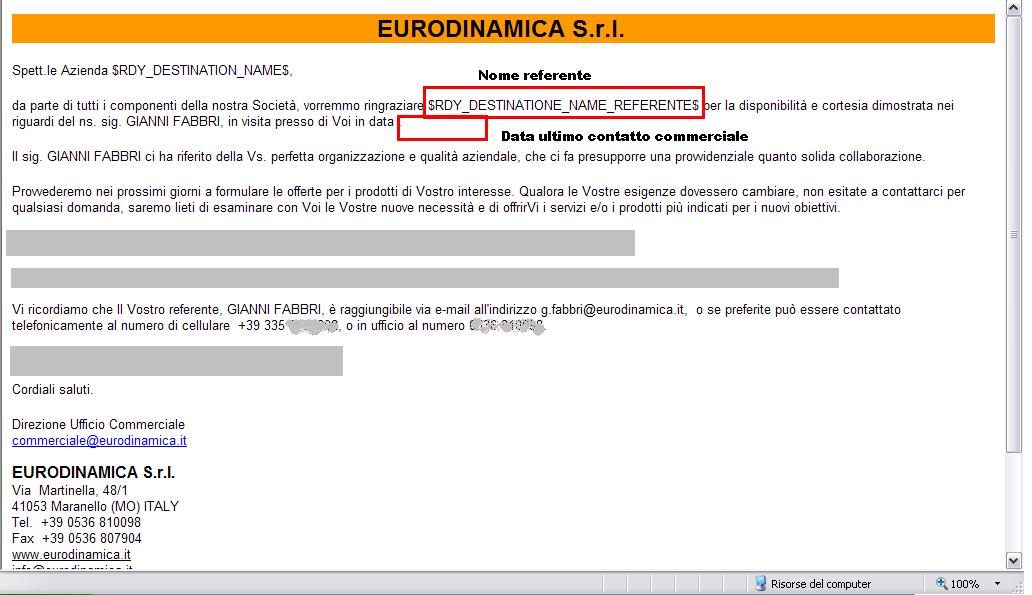This screenshot has width=1032, height=595.
Task: Click the bold EURODINAMICA S.r.l. signature name
Action: click(x=93, y=473)
